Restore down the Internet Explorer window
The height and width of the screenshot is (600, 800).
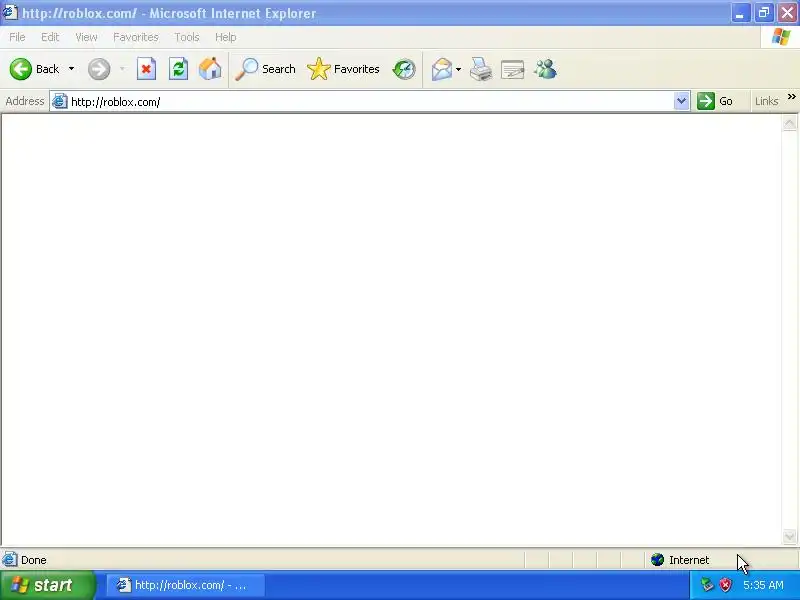click(x=764, y=13)
